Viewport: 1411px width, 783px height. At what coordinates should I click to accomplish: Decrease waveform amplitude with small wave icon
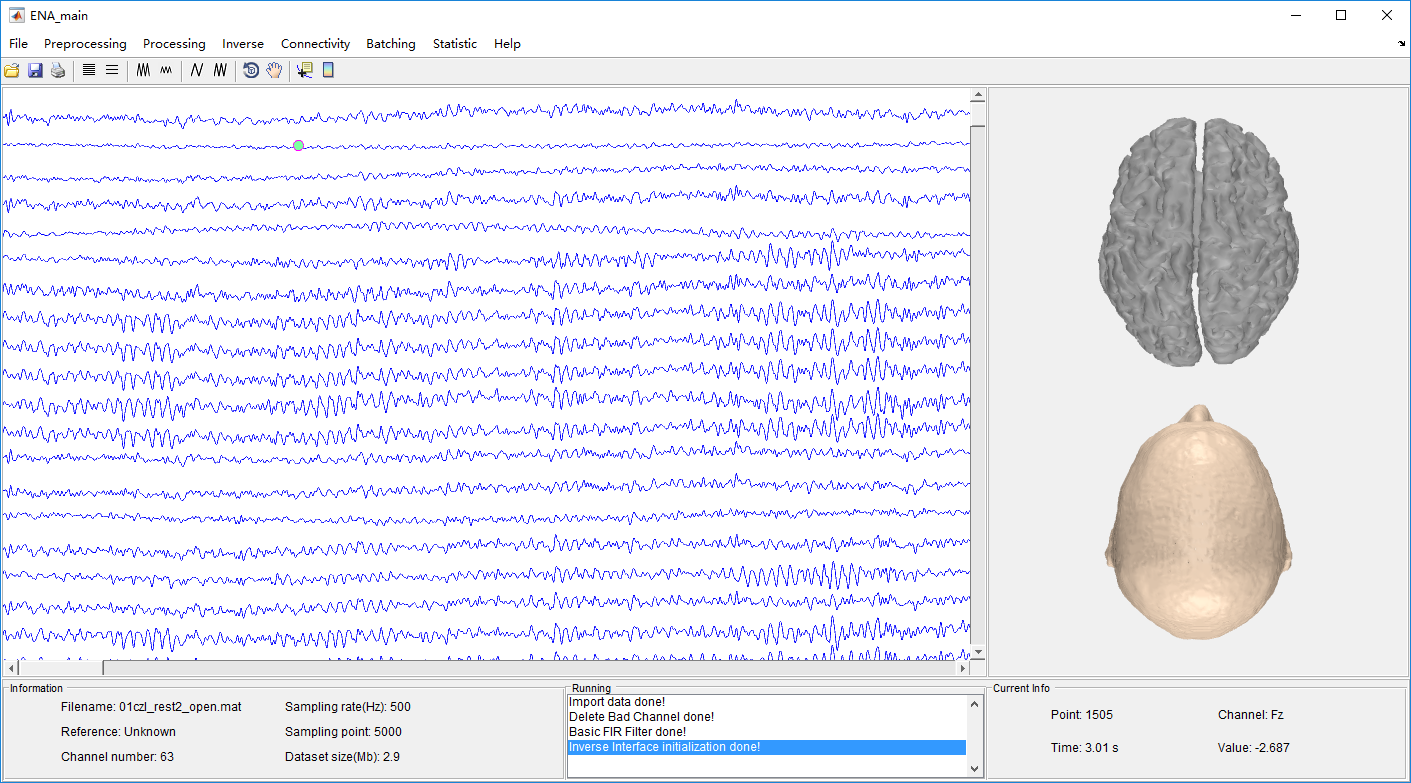166,70
